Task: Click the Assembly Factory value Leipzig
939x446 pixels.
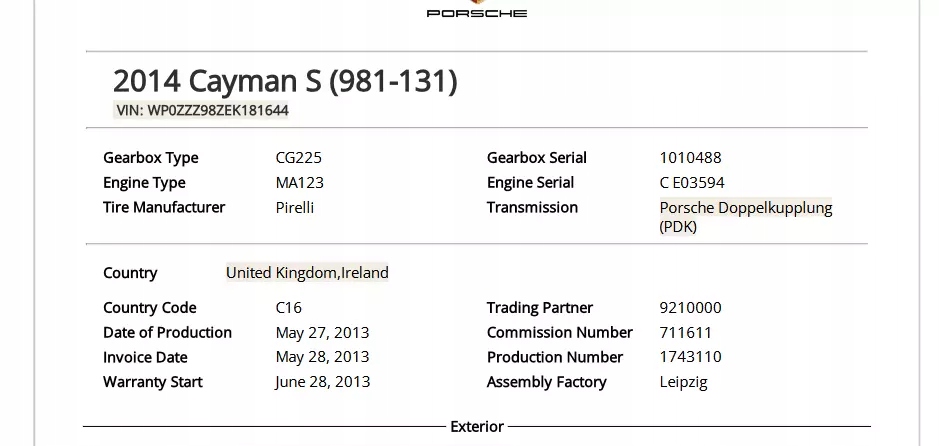Action: coord(683,382)
